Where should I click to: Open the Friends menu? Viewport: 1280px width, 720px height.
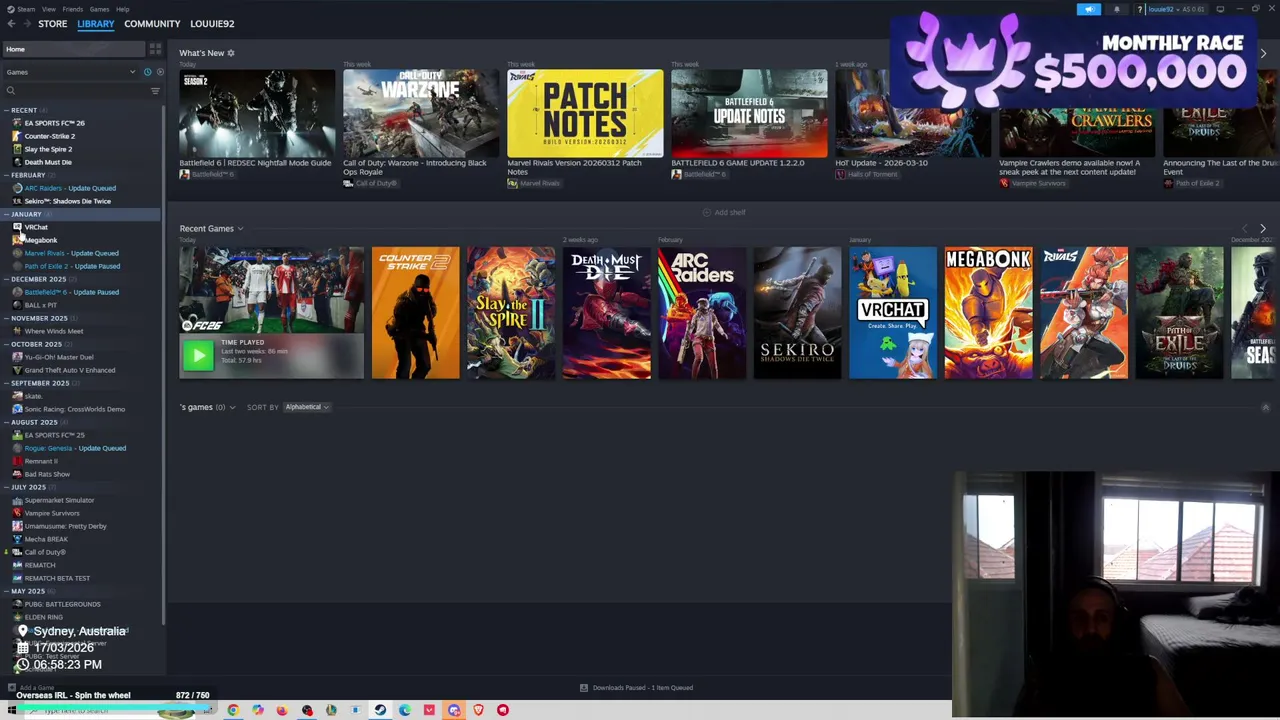click(73, 9)
